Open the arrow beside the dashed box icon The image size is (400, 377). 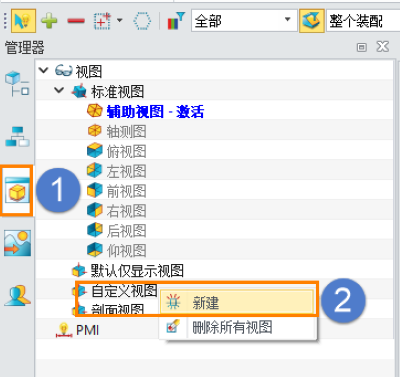tap(120, 20)
